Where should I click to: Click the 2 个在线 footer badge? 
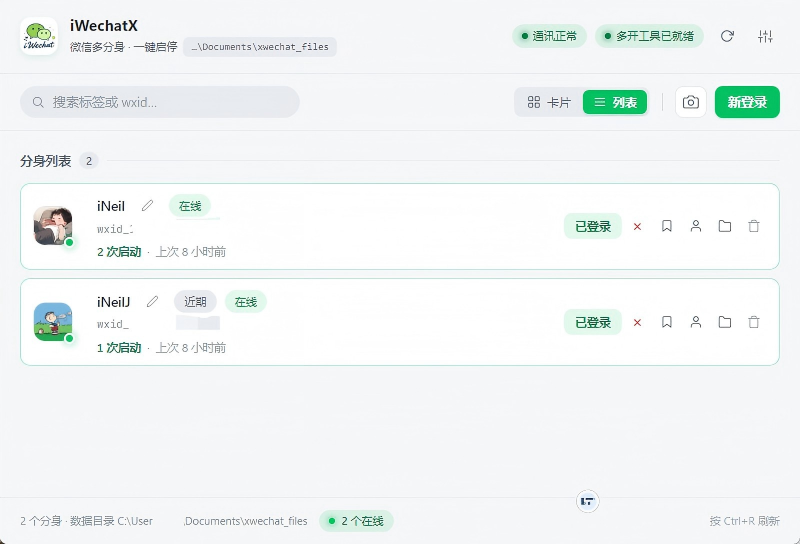(x=356, y=521)
